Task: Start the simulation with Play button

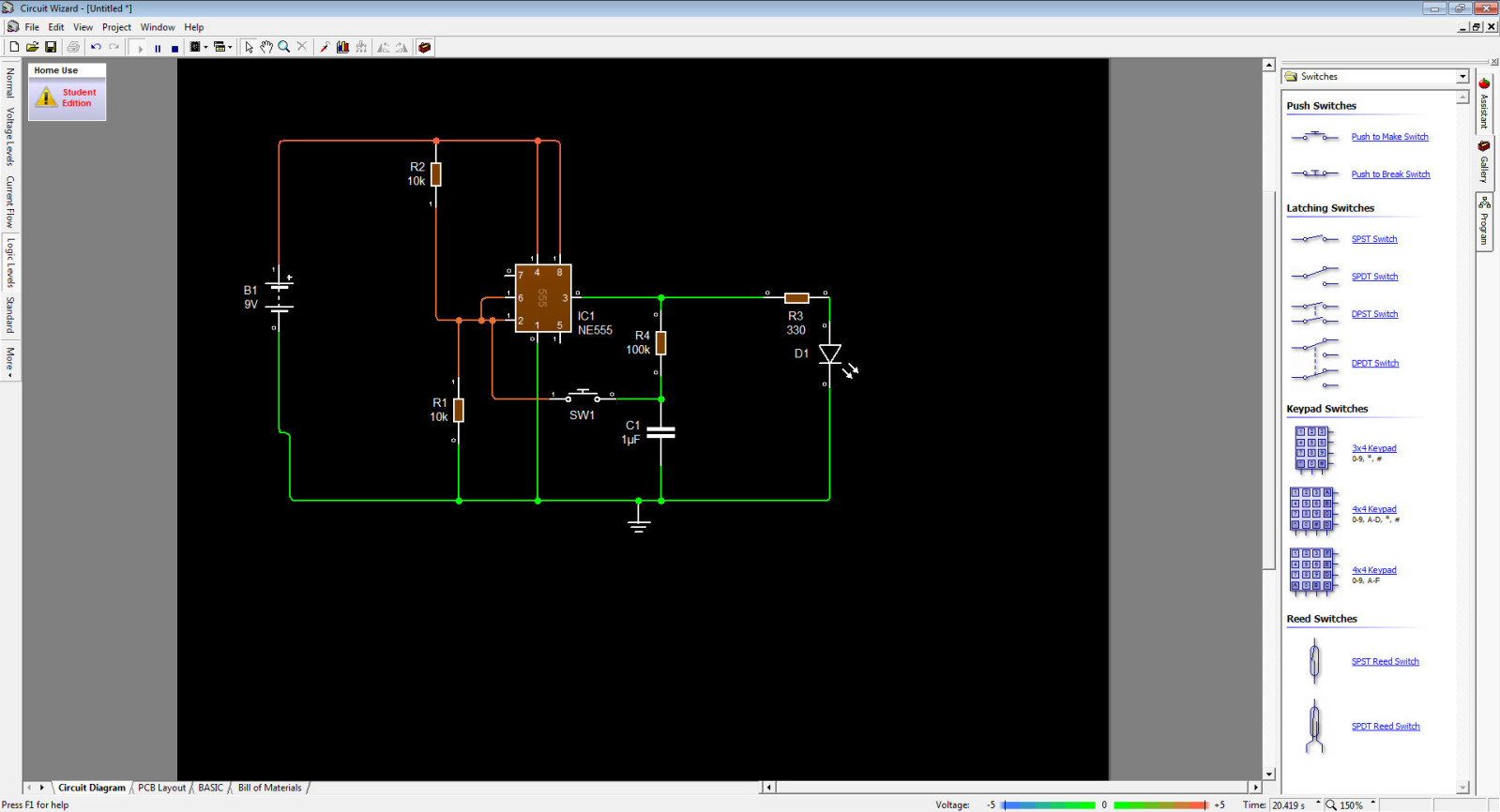Action: point(141,48)
